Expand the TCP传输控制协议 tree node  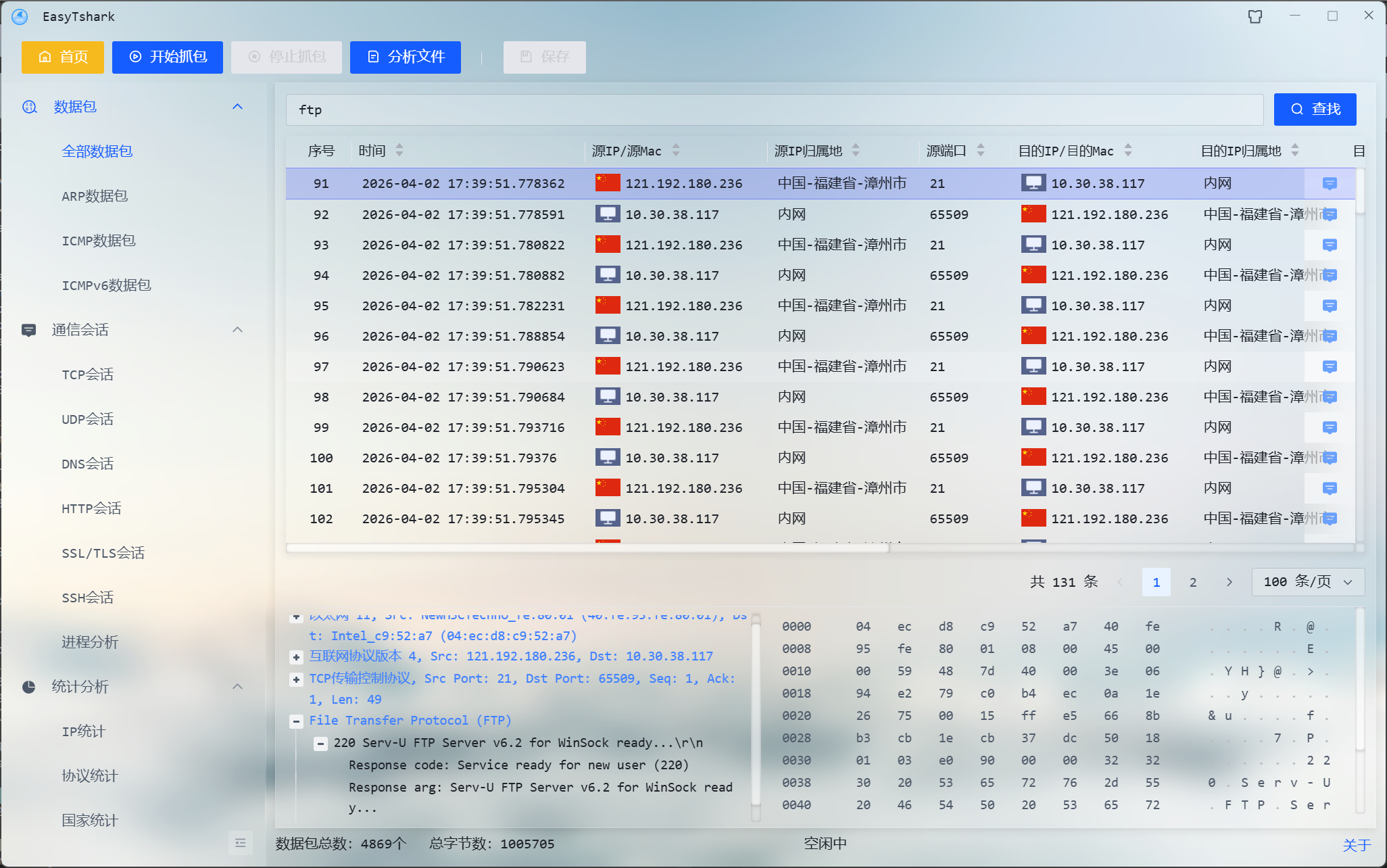(x=296, y=679)
